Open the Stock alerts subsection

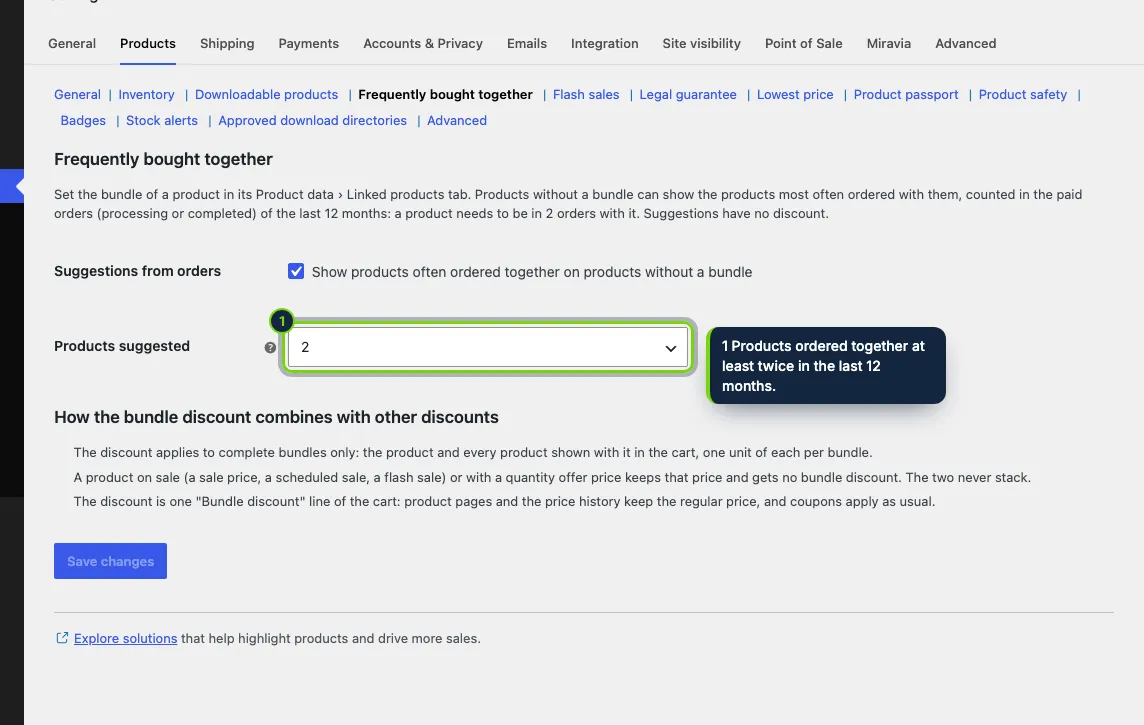tap(161, 121)
